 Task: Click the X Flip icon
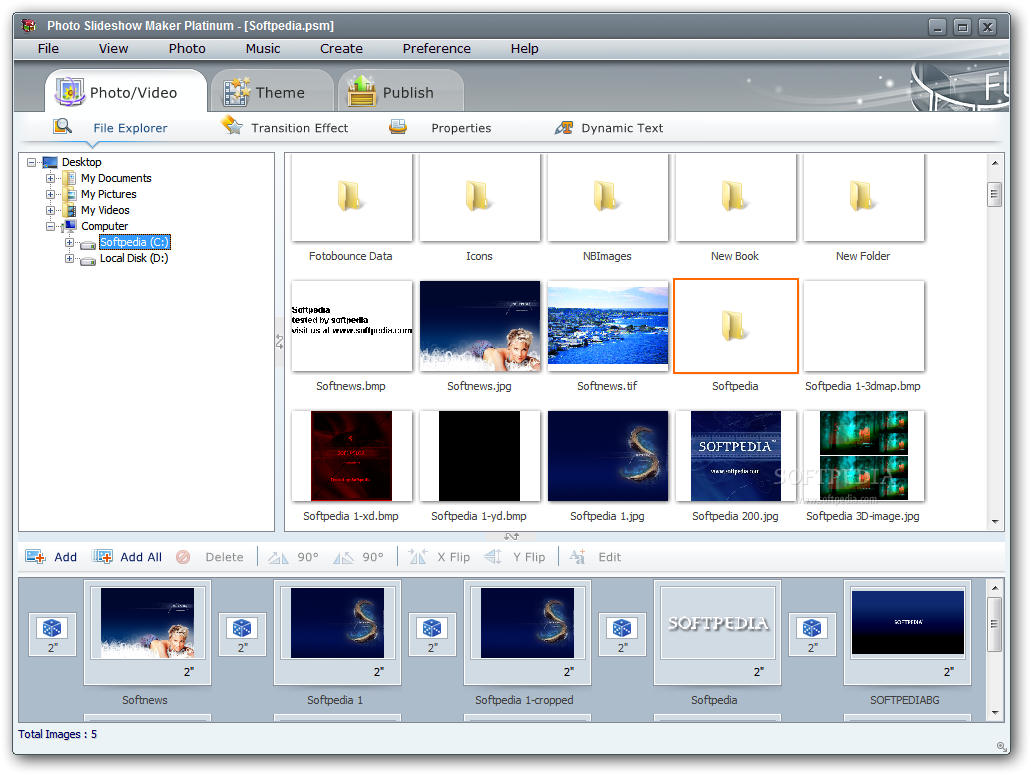pyautogui.click(x=418, y=557)
